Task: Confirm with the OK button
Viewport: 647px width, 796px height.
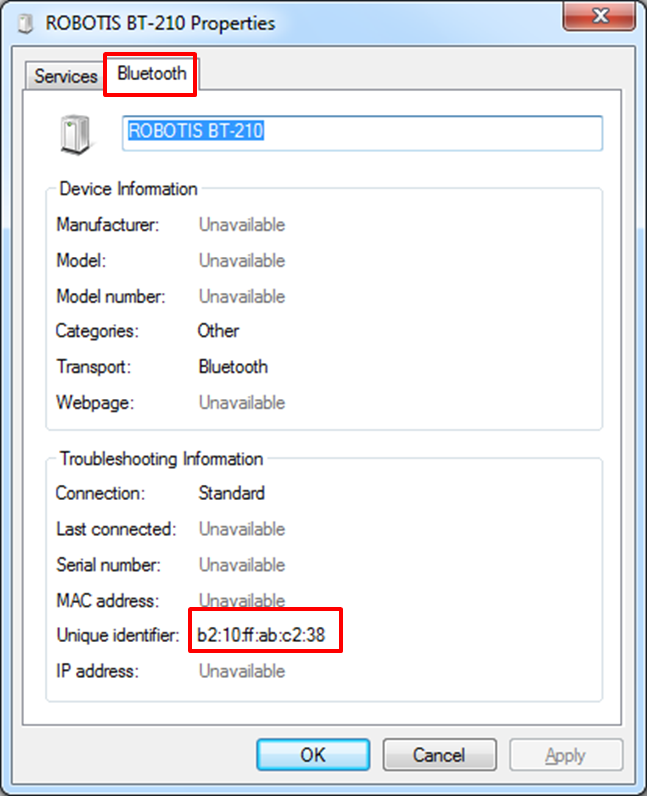Action: [313, 755]
